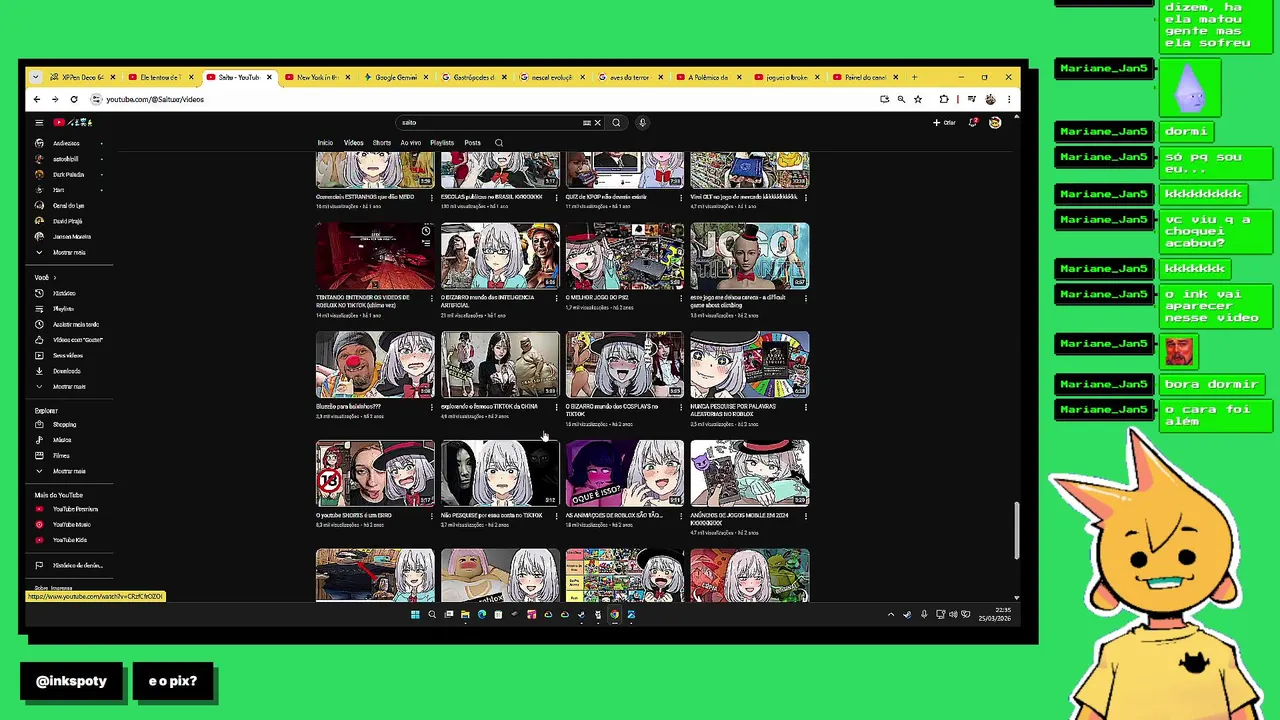1280x720 pixels.
Task: Open YouTube Kids link in the sidebar
Action: tap(69, 540)
